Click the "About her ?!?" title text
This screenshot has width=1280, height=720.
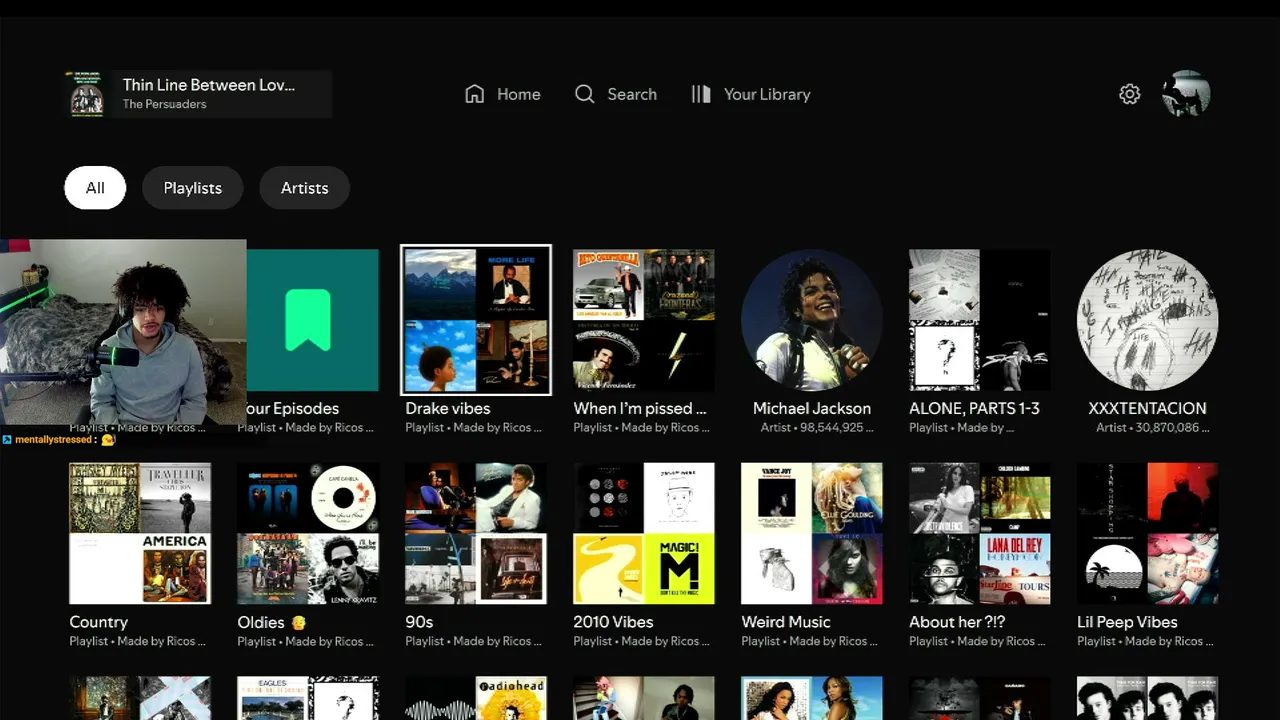[959, 622]
